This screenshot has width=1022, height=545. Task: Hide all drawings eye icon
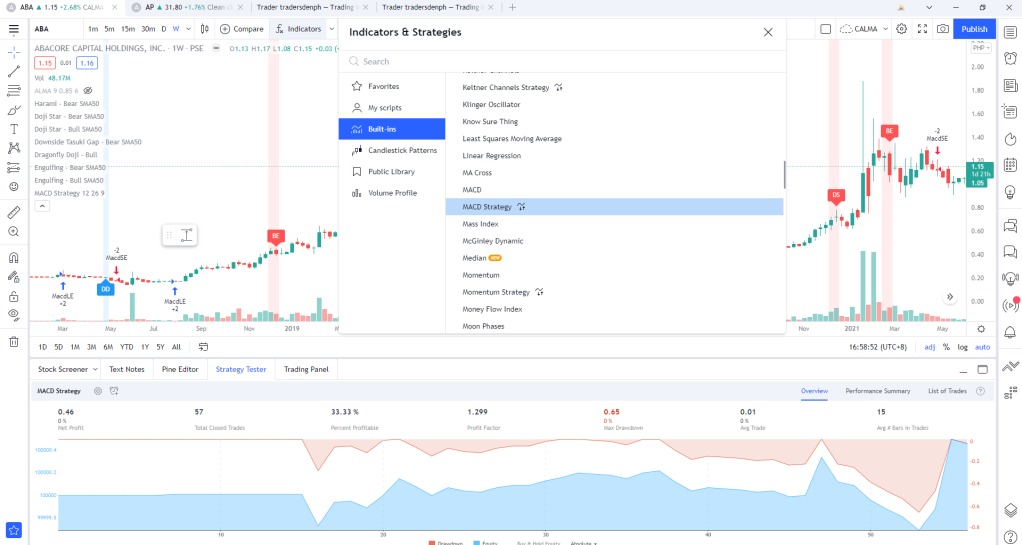(x=14, y=316)
